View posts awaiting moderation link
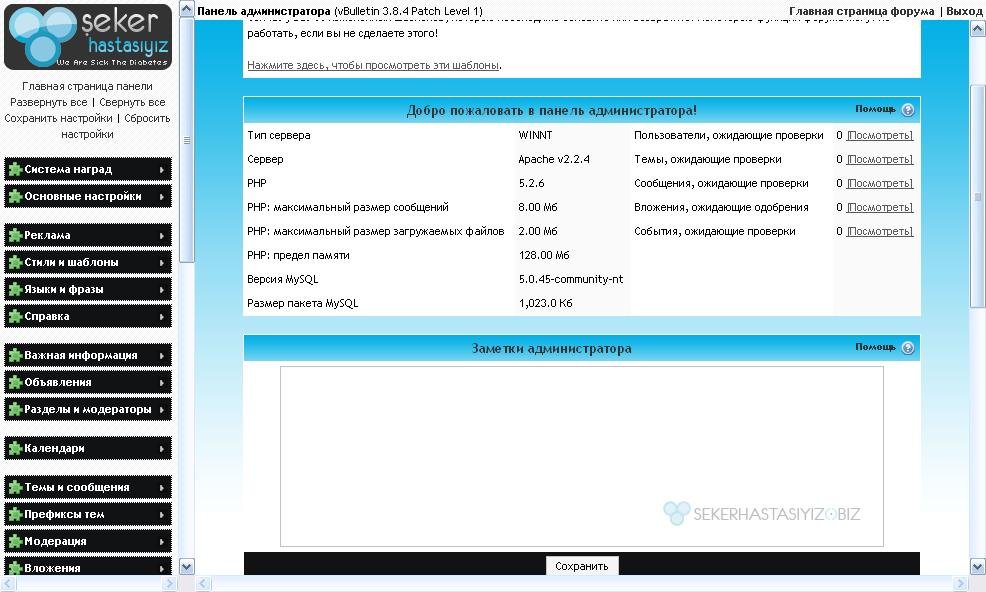Screen dimensions: 986x592 (x=880, y=183)
